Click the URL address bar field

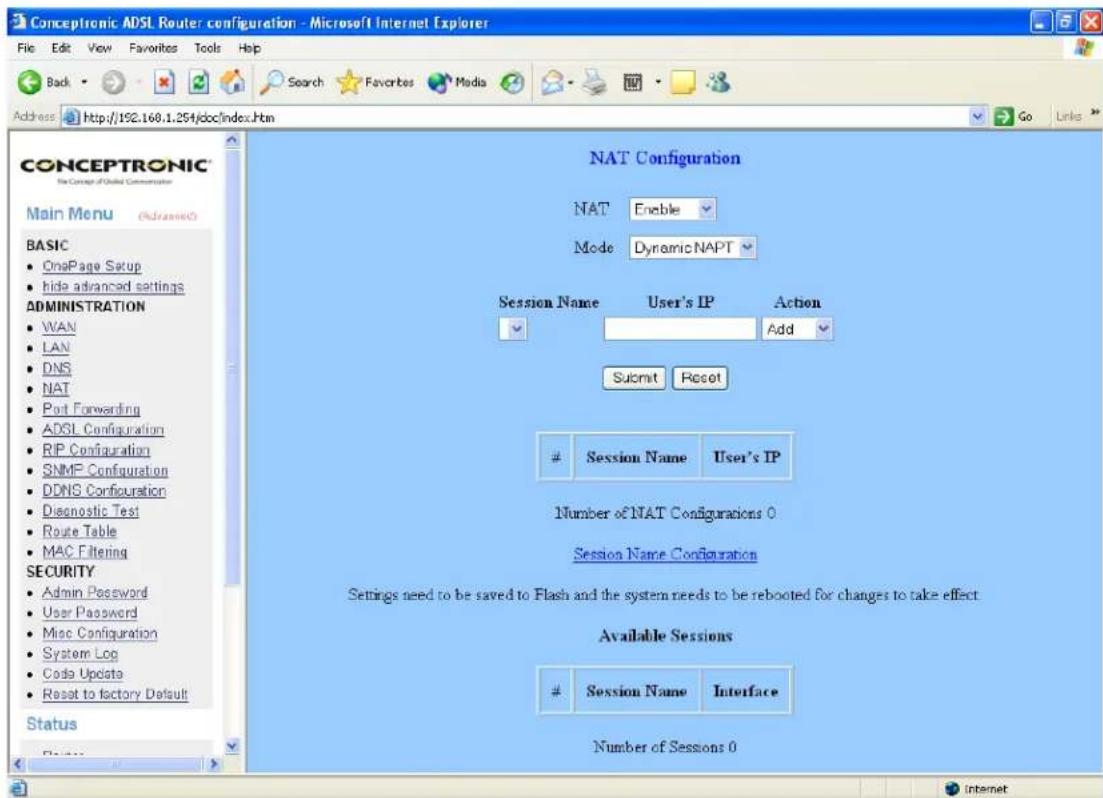click(x=523, y=117)
